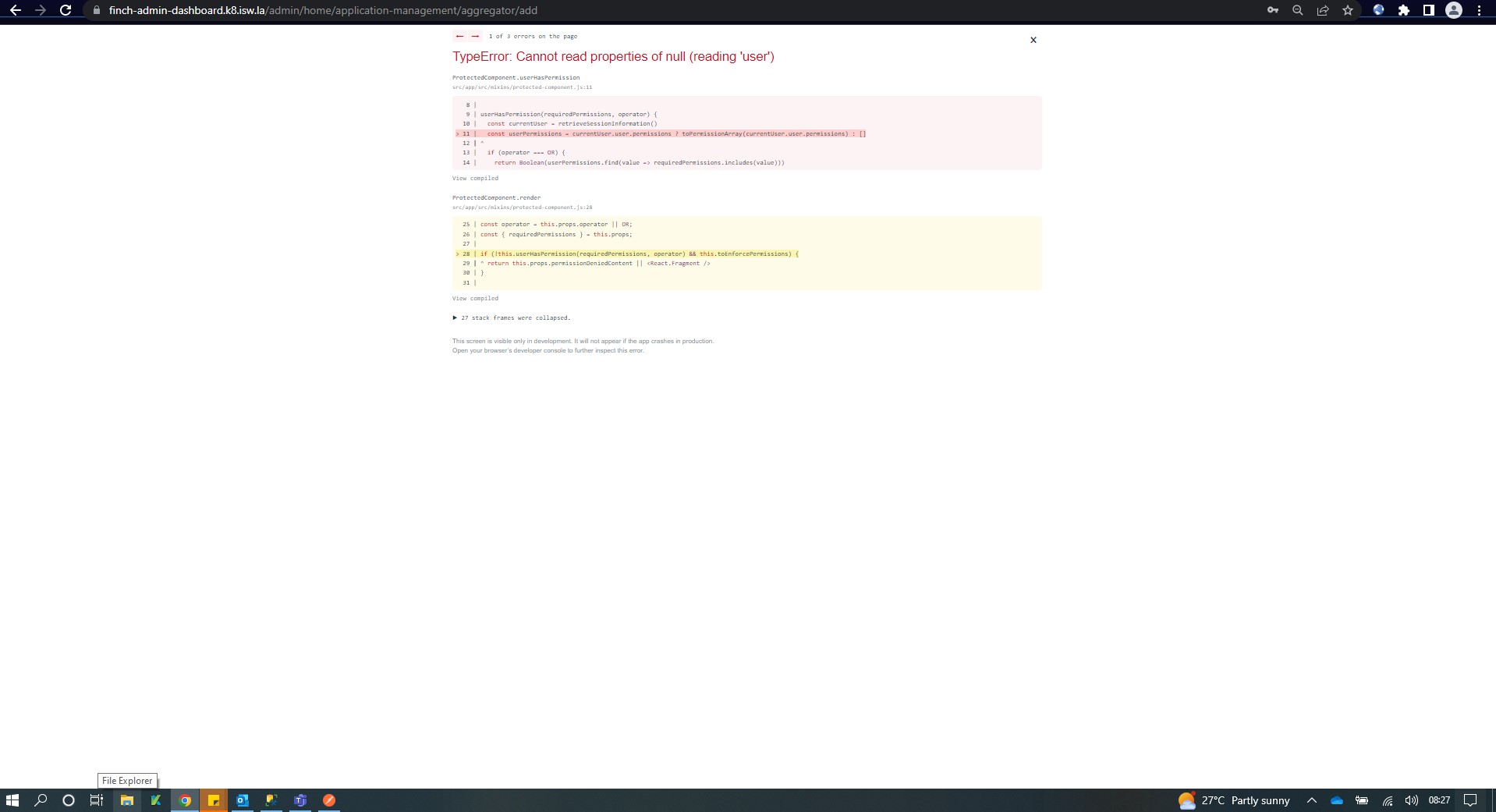Toggle the browser side panel

(1429, 10)
